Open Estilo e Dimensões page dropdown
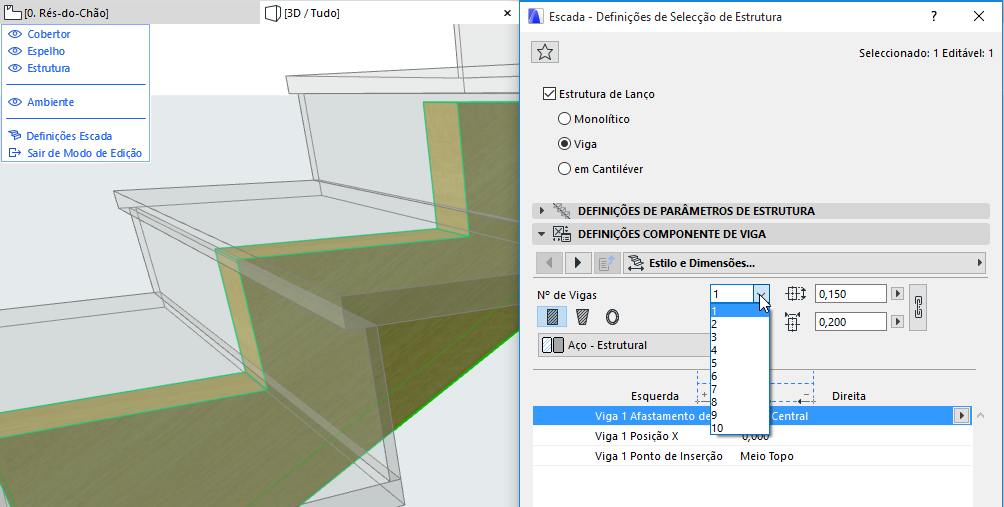This screenshot has height=507, width=1004. point(806,262)
